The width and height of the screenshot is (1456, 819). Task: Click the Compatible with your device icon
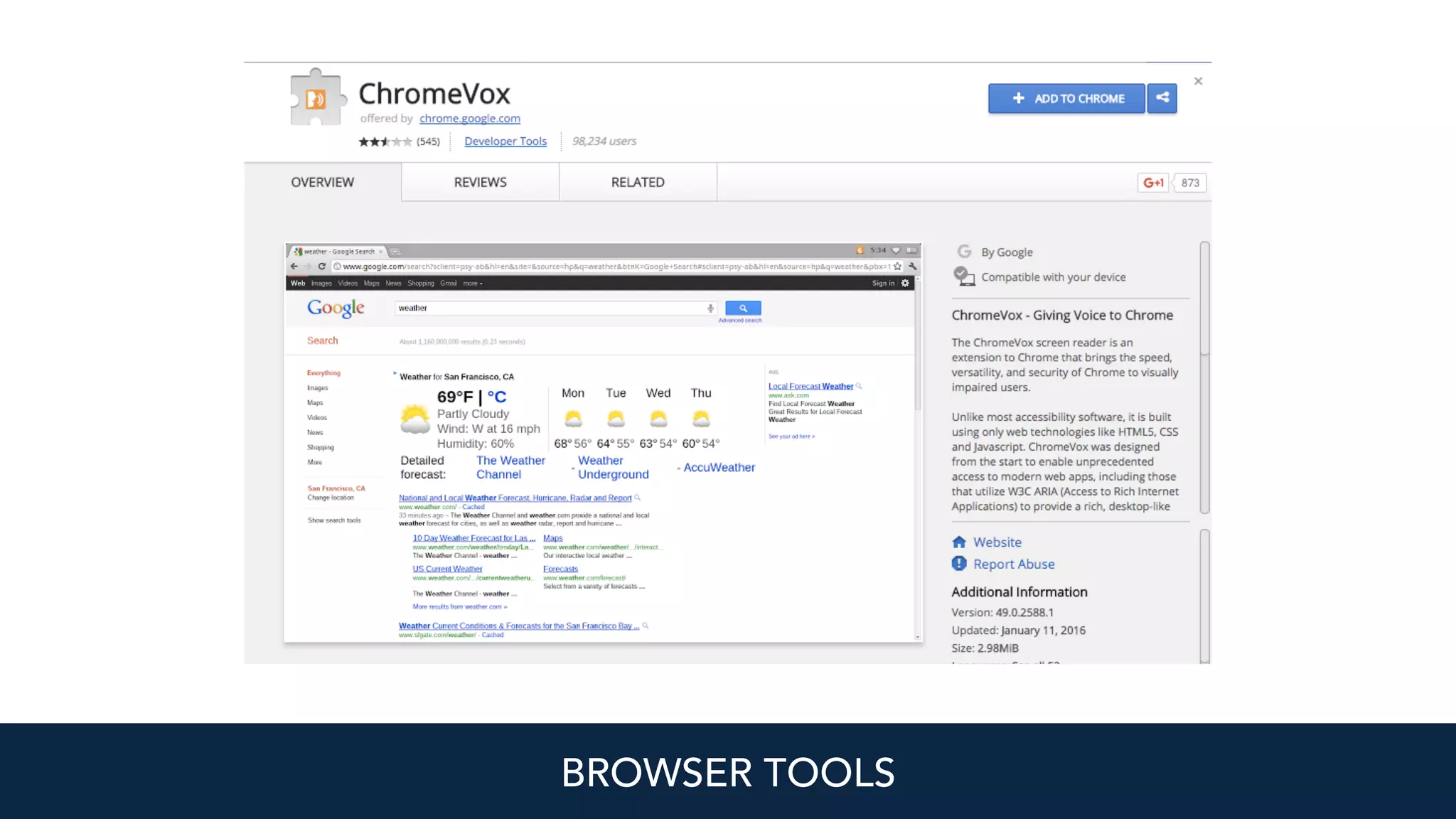pyautogui.click(x=964, y=277)
